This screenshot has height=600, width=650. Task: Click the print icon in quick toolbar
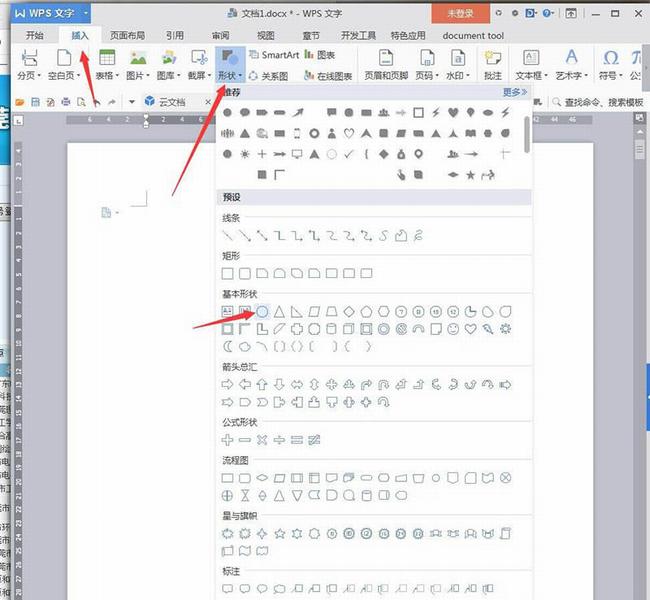(x=65, y=102)
